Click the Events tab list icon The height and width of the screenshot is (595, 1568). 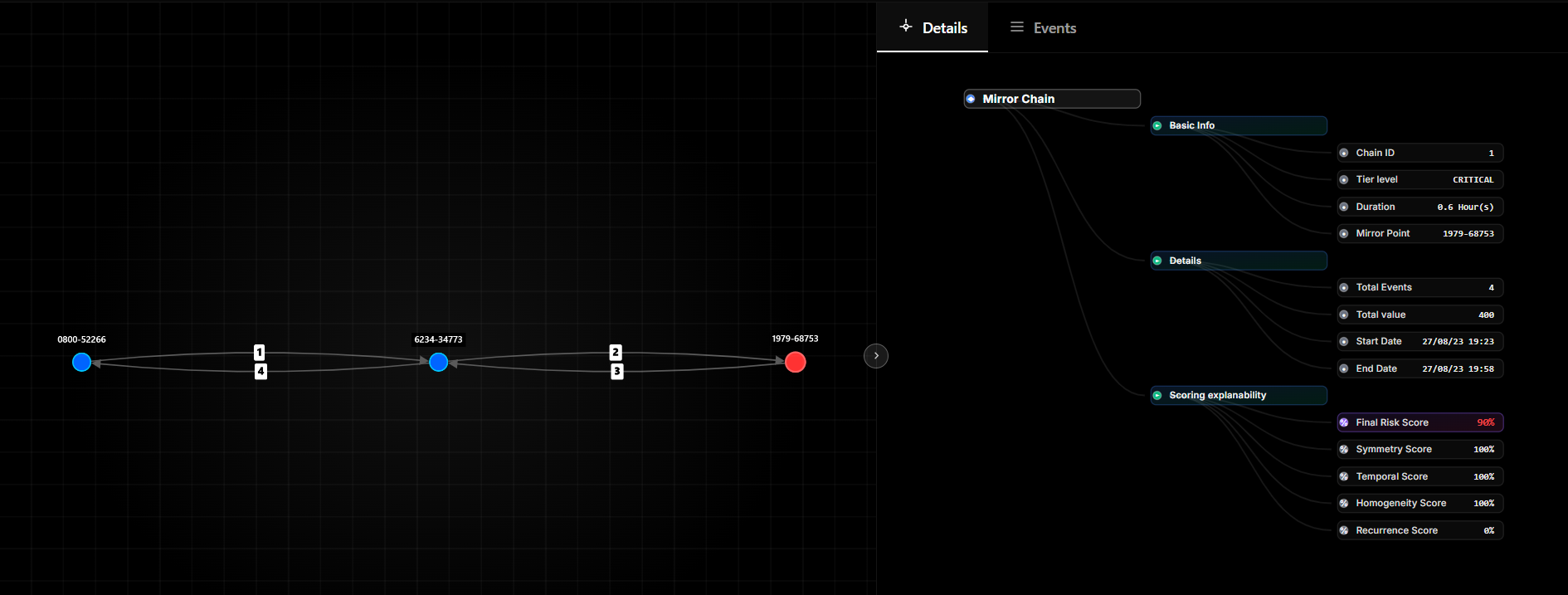click(1016, 27)
